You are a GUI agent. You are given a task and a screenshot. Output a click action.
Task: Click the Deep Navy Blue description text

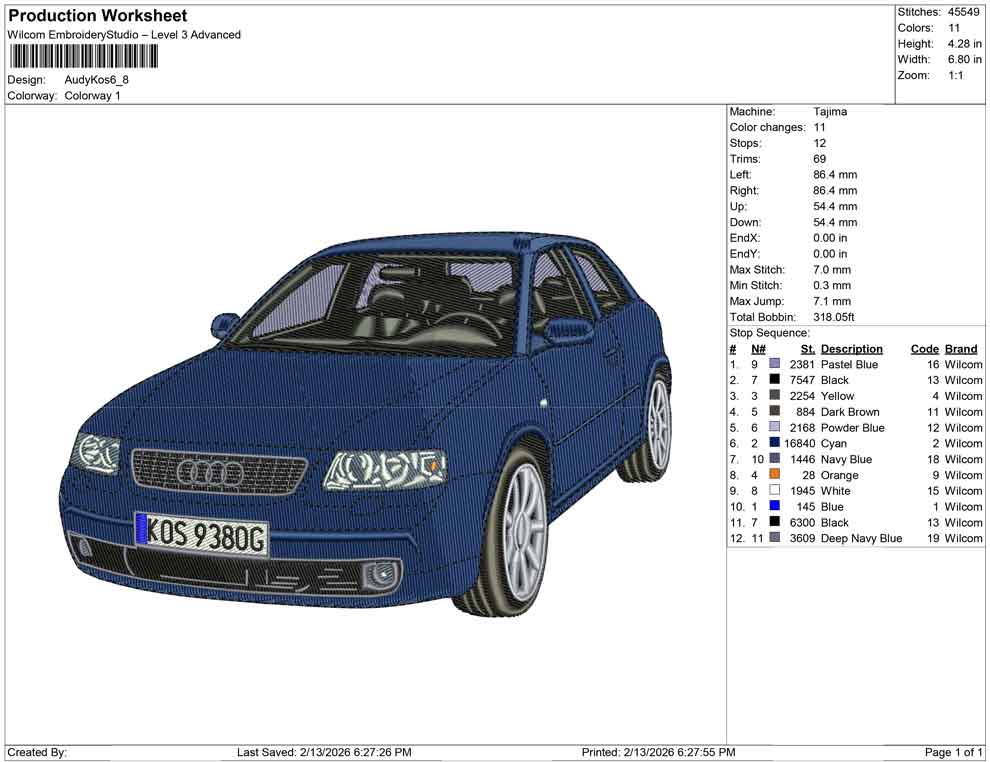pos(861,538)
